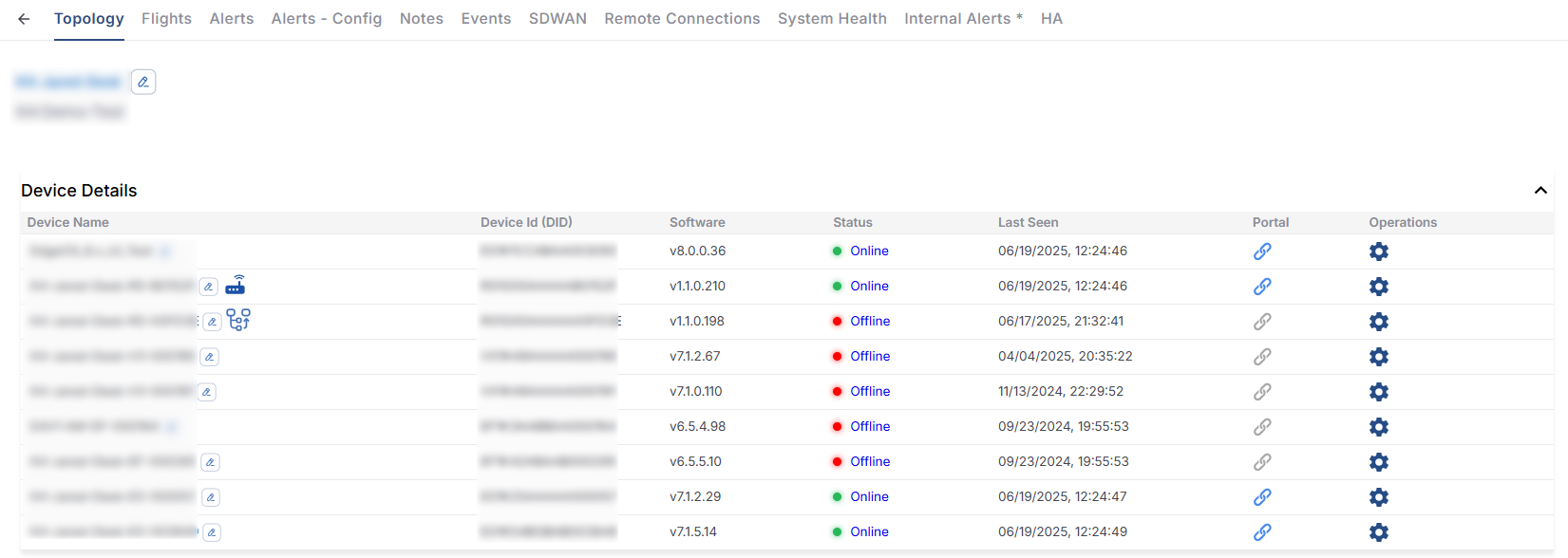
Task: Click the back arrow icon
Action: [x=24, y=19]
